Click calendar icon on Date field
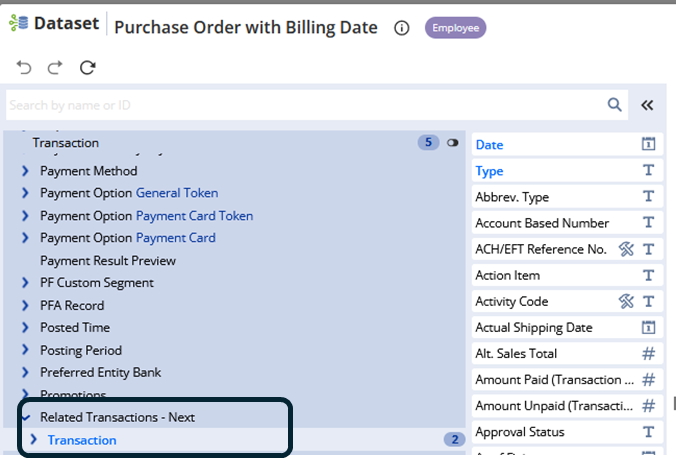Image resolution: width=676 pixels, height=458 pixels. pyautogui.click(x=648, y=144)
